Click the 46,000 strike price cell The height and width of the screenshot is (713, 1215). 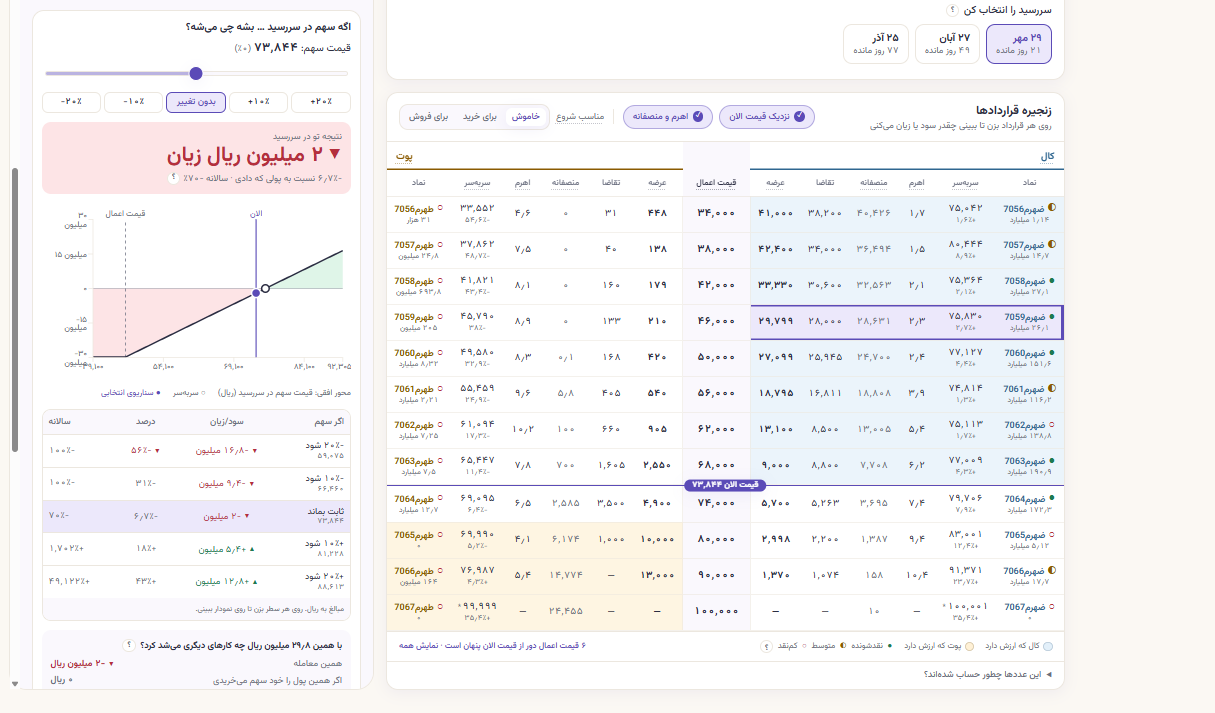tap(717, 321)
